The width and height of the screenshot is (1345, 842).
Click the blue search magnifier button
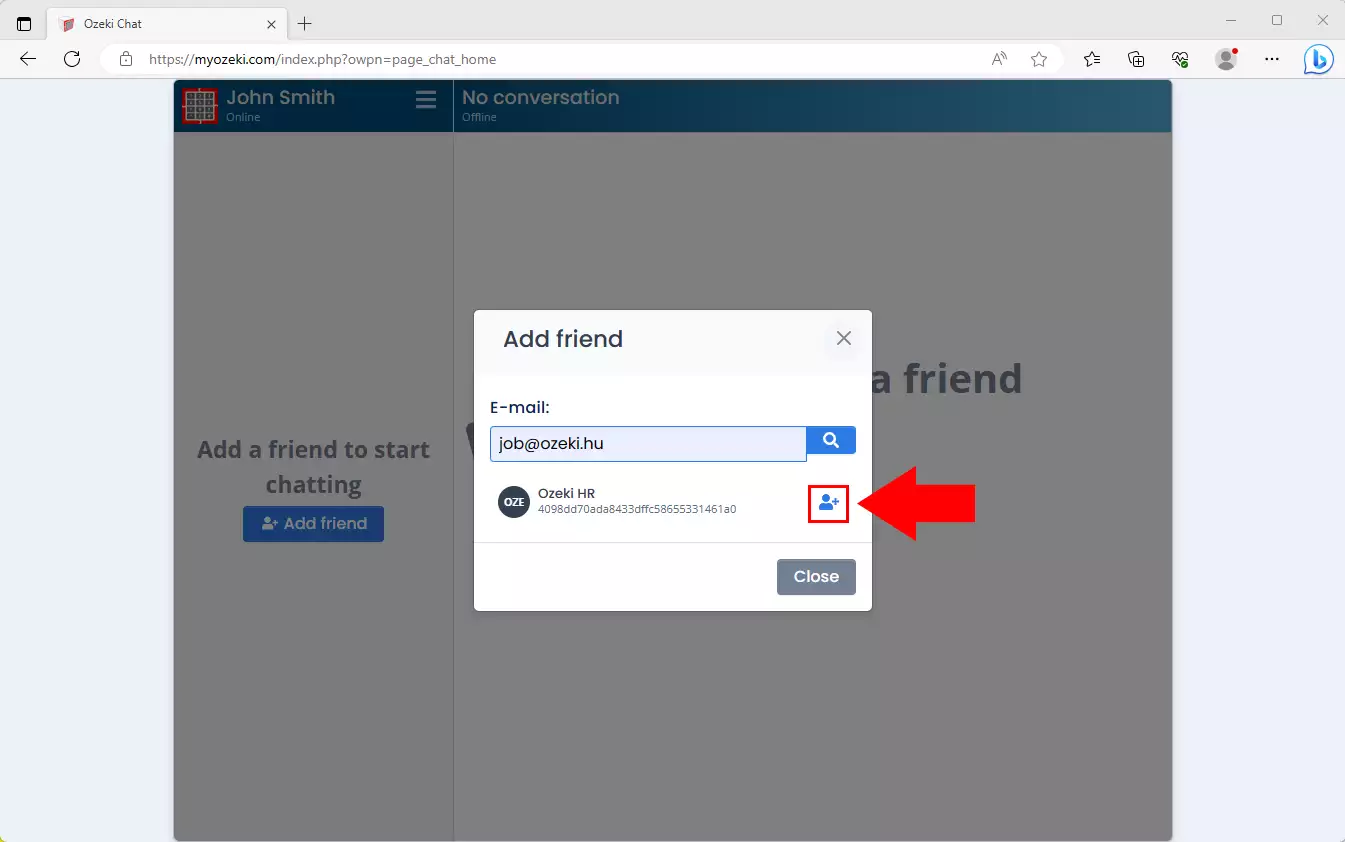(831, 440)
